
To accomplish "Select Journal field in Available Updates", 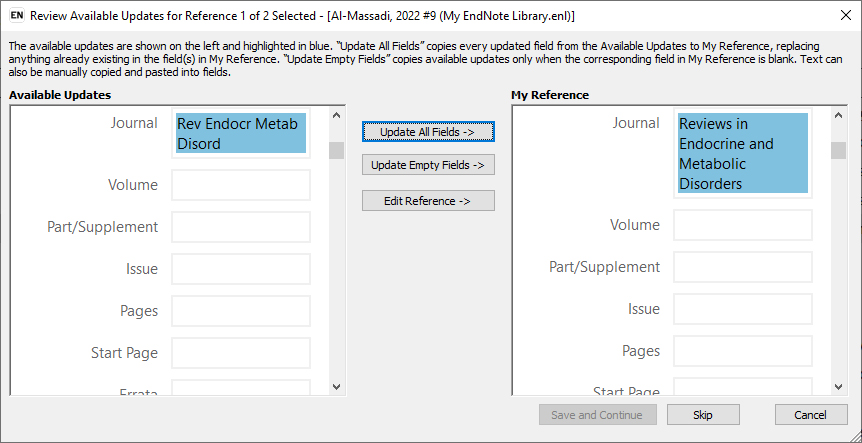I will point(241,134).
